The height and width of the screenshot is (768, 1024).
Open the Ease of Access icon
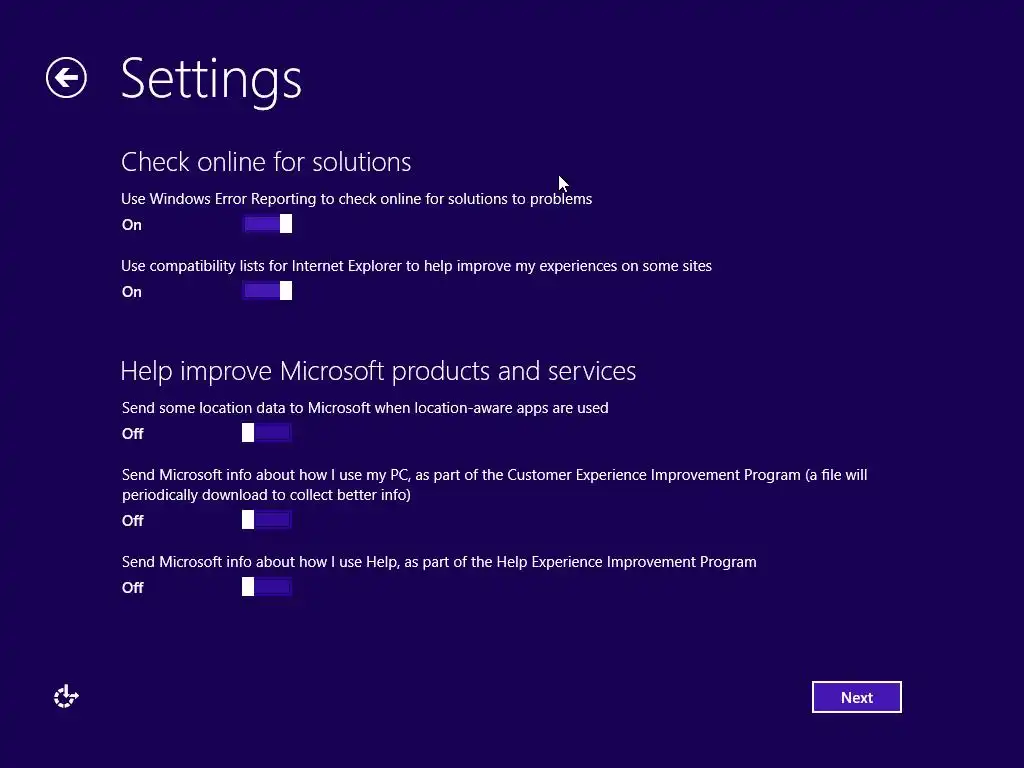[66, 697]
